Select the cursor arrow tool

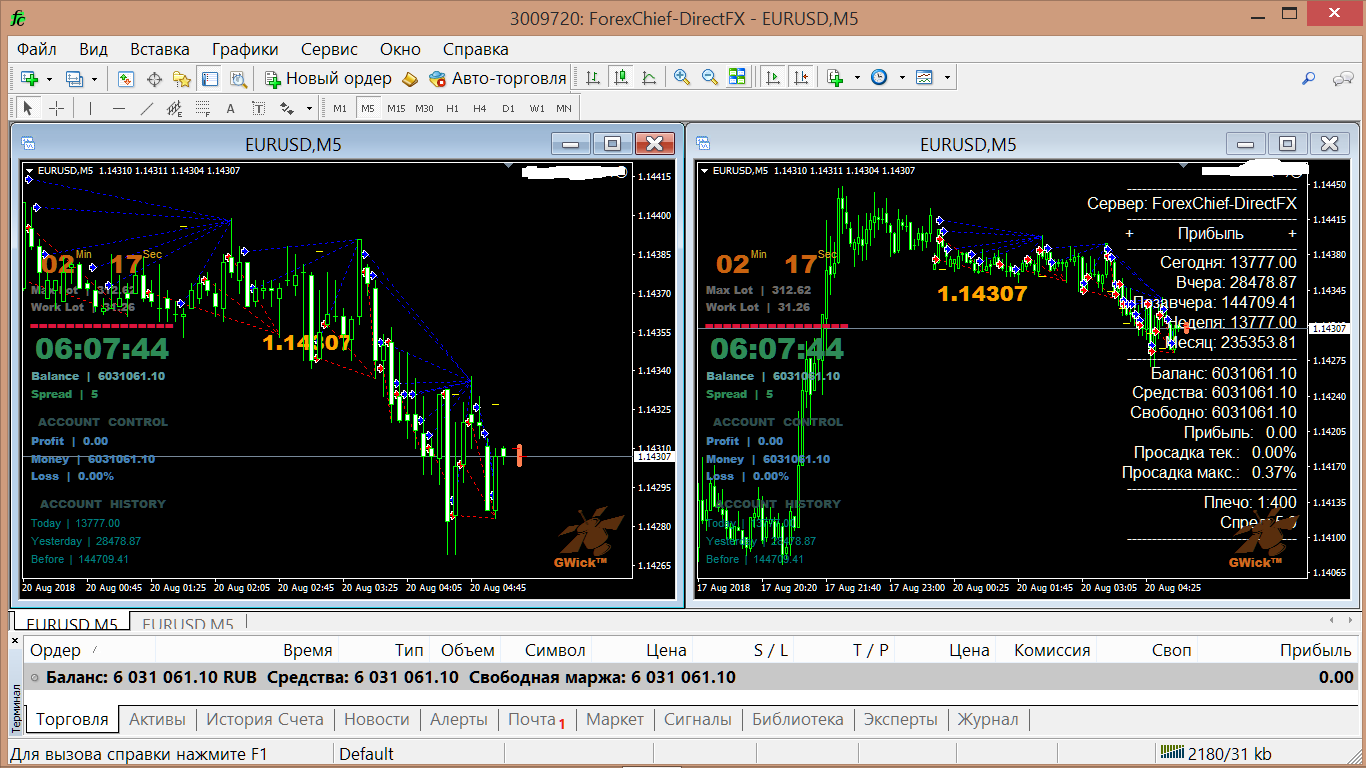tap(28, 108)
